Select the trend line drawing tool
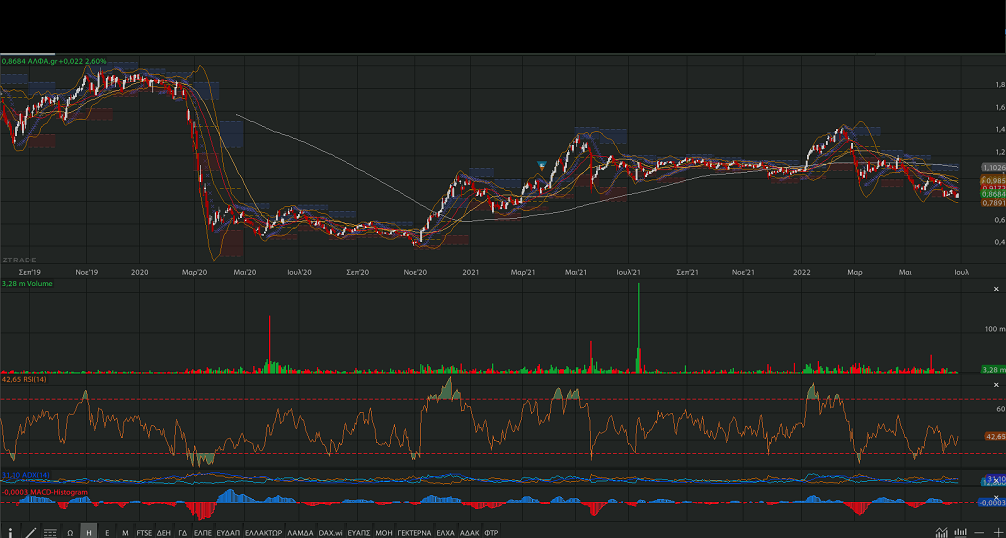This screenshot has height=538, width=1006. tap(30, 532)
